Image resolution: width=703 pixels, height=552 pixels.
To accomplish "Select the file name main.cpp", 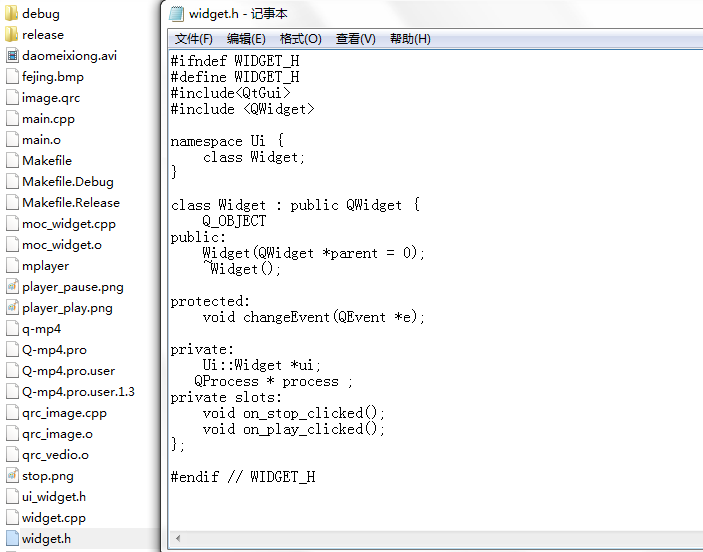I will (x=48, y=119).
